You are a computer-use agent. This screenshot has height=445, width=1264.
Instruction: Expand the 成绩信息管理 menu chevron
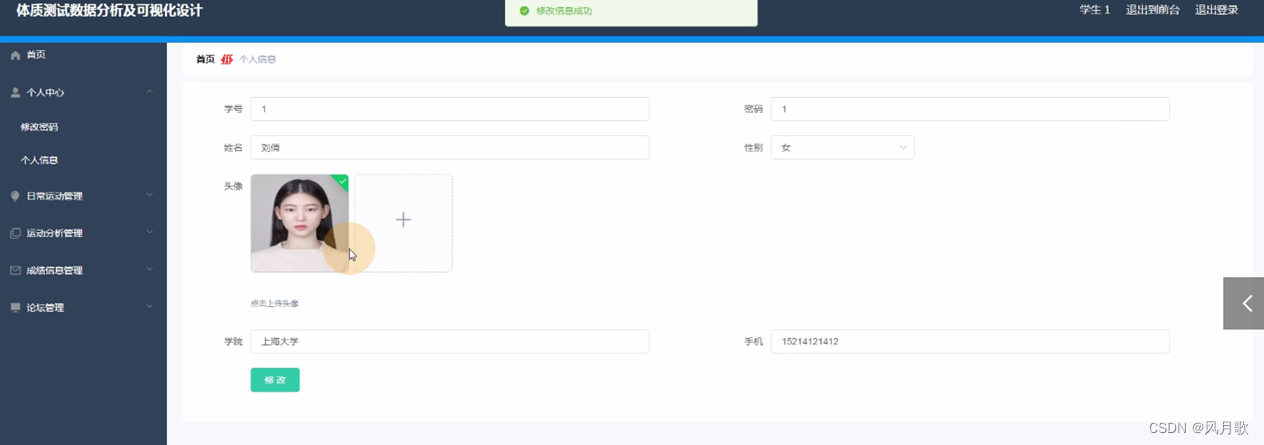(149, 269)
